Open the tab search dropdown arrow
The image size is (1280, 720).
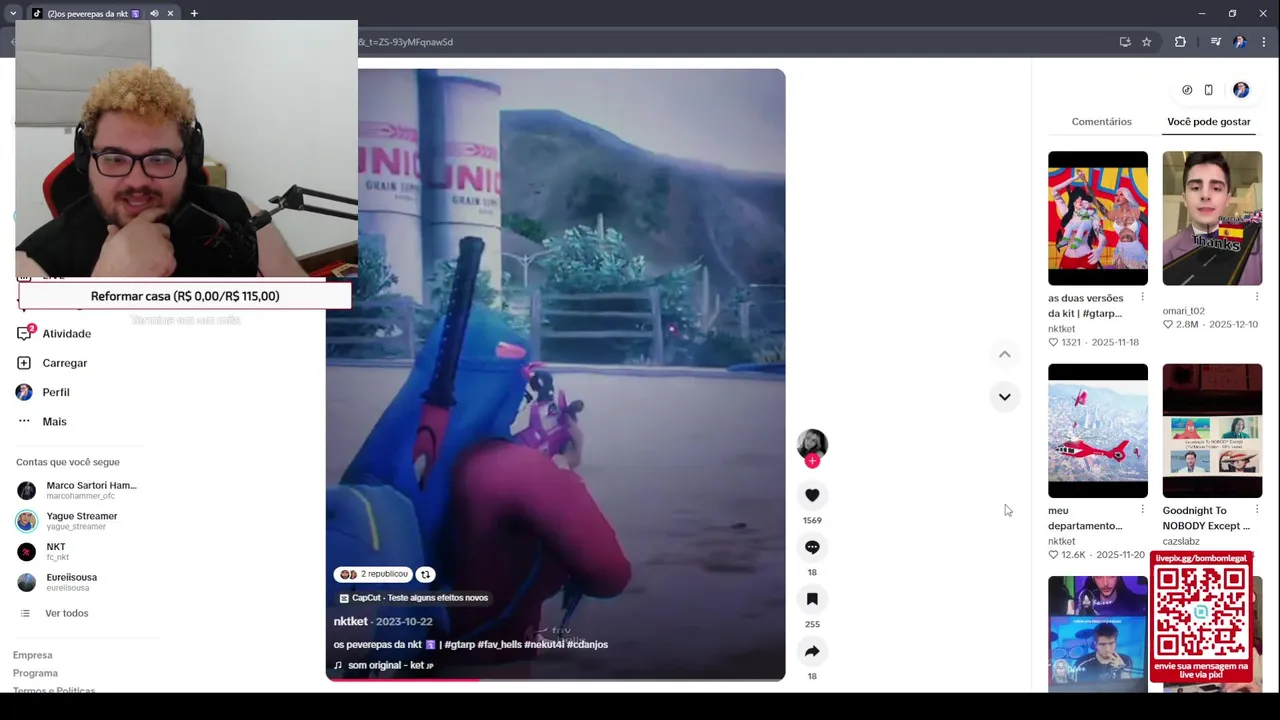click(x=12, y=14)
